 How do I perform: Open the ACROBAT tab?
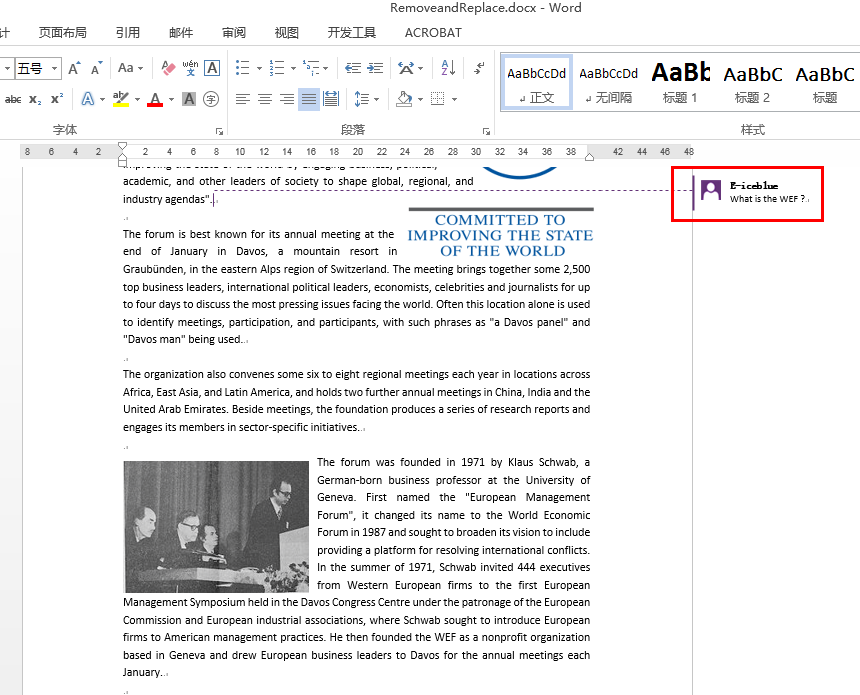(x=433, y=33)
